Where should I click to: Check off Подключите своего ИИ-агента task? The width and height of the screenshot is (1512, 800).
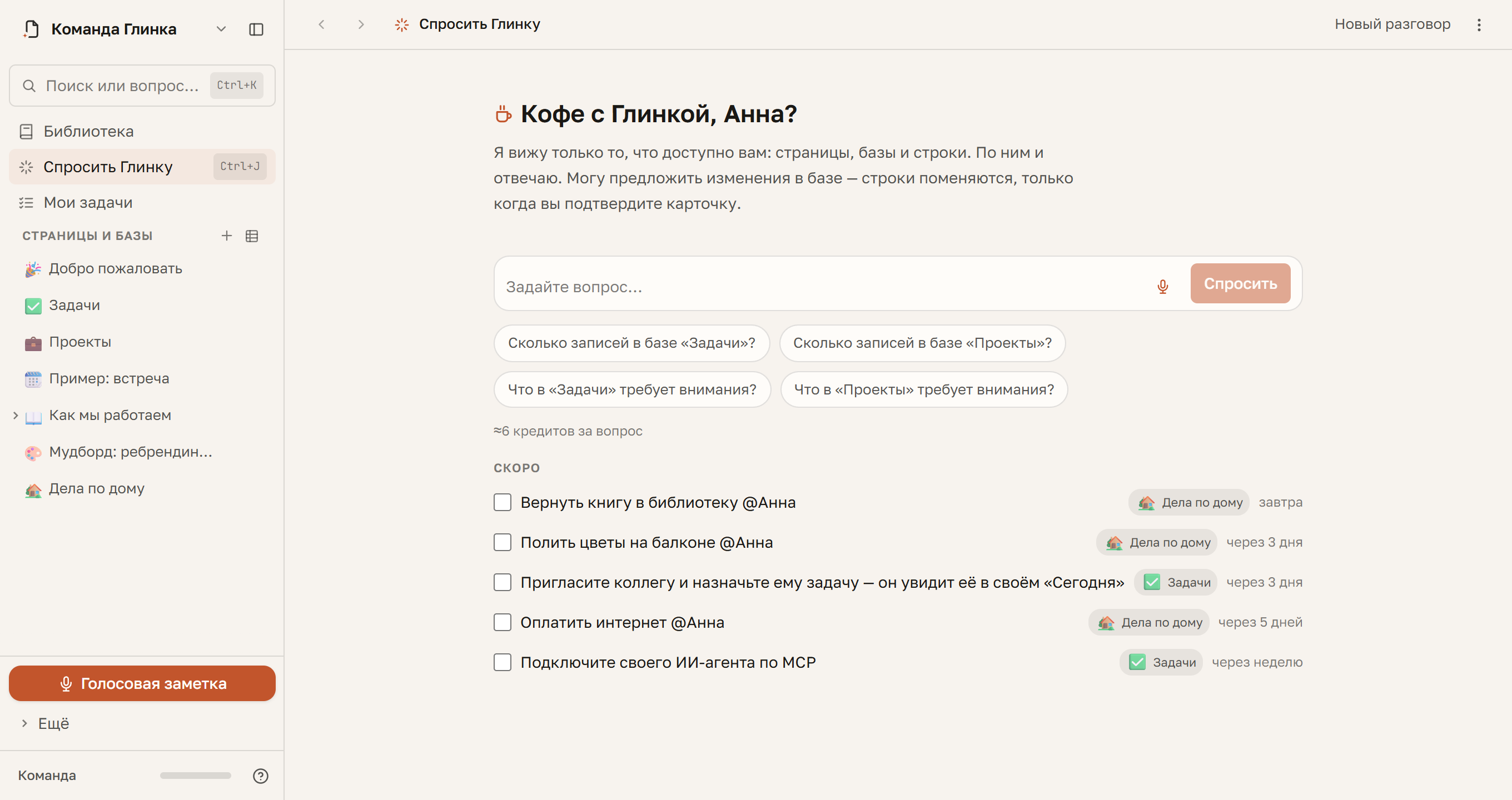(x=503, y=662)
